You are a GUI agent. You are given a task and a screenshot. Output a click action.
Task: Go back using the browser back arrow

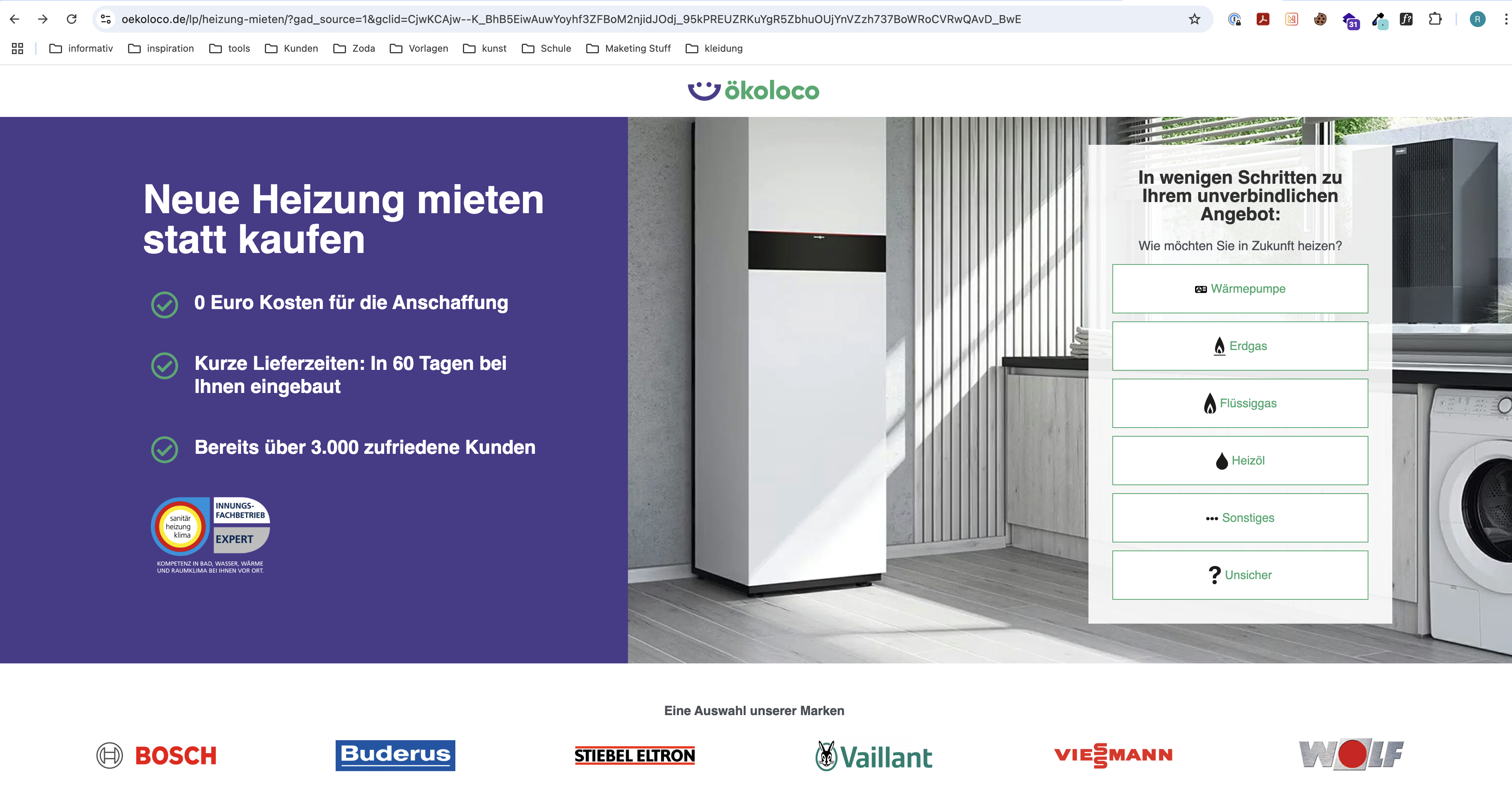15,19
